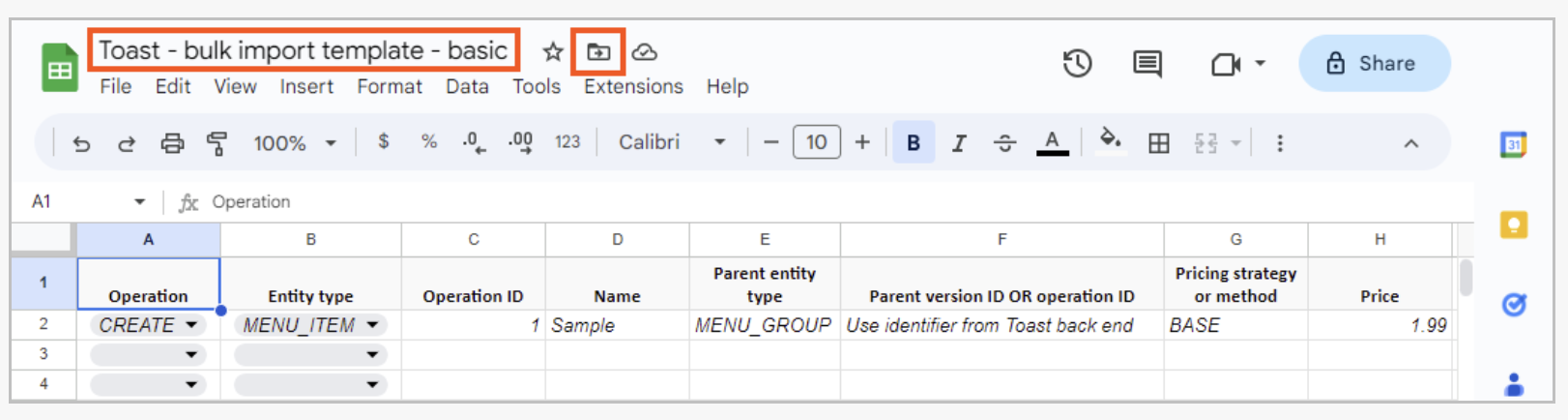Click the print icon in toolbar
The width and height of the screenshot is (1568, 420).
pos(172,143)
